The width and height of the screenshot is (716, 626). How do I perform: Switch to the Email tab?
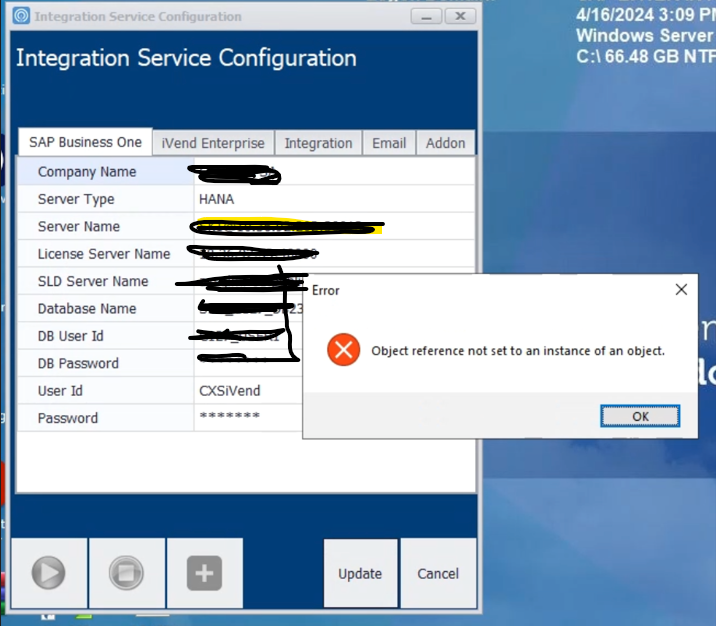coord(389,143)
